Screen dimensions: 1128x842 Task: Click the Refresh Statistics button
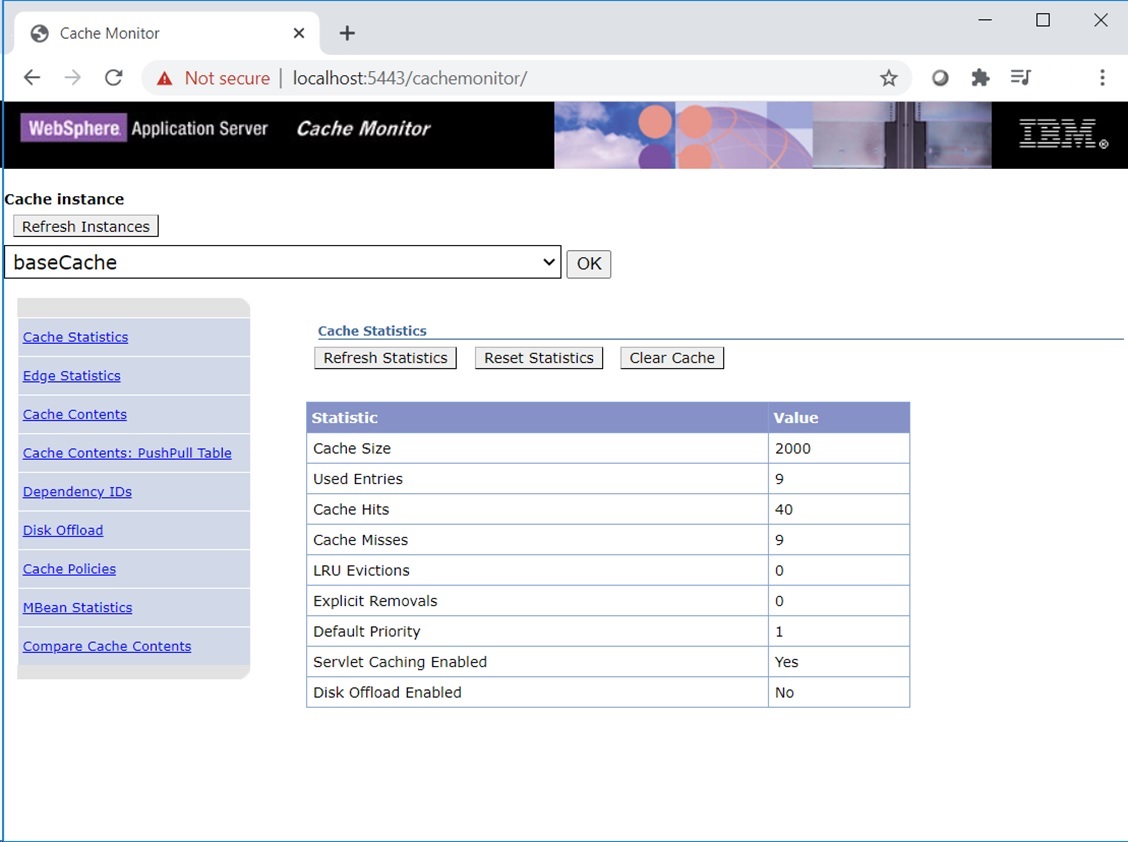click(x=385, y=358)
